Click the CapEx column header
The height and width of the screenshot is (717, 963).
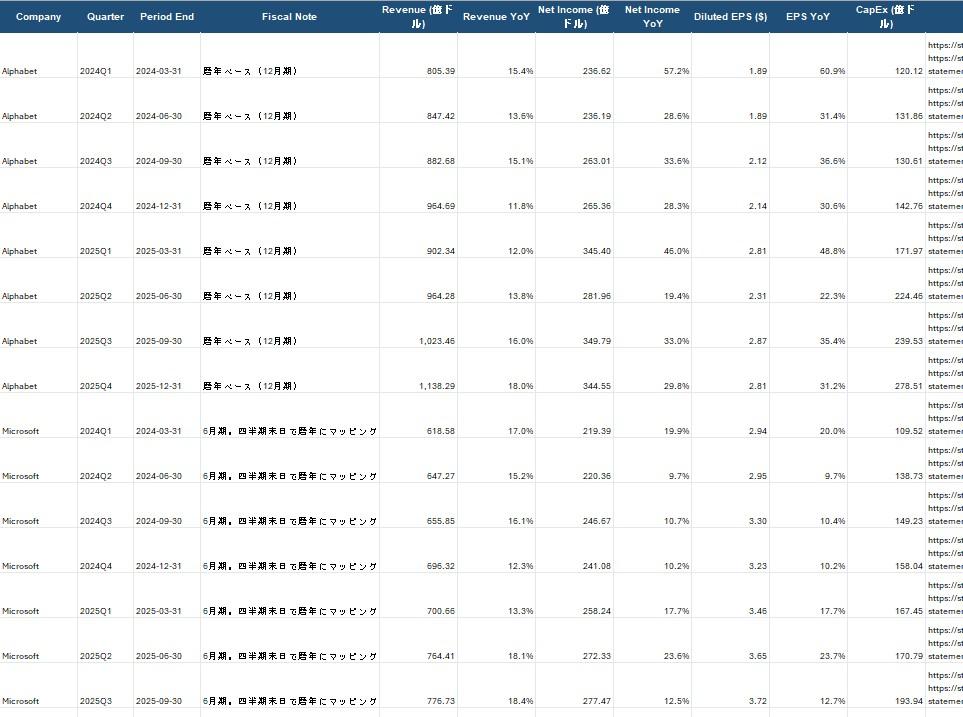click(x=886, y=16)
